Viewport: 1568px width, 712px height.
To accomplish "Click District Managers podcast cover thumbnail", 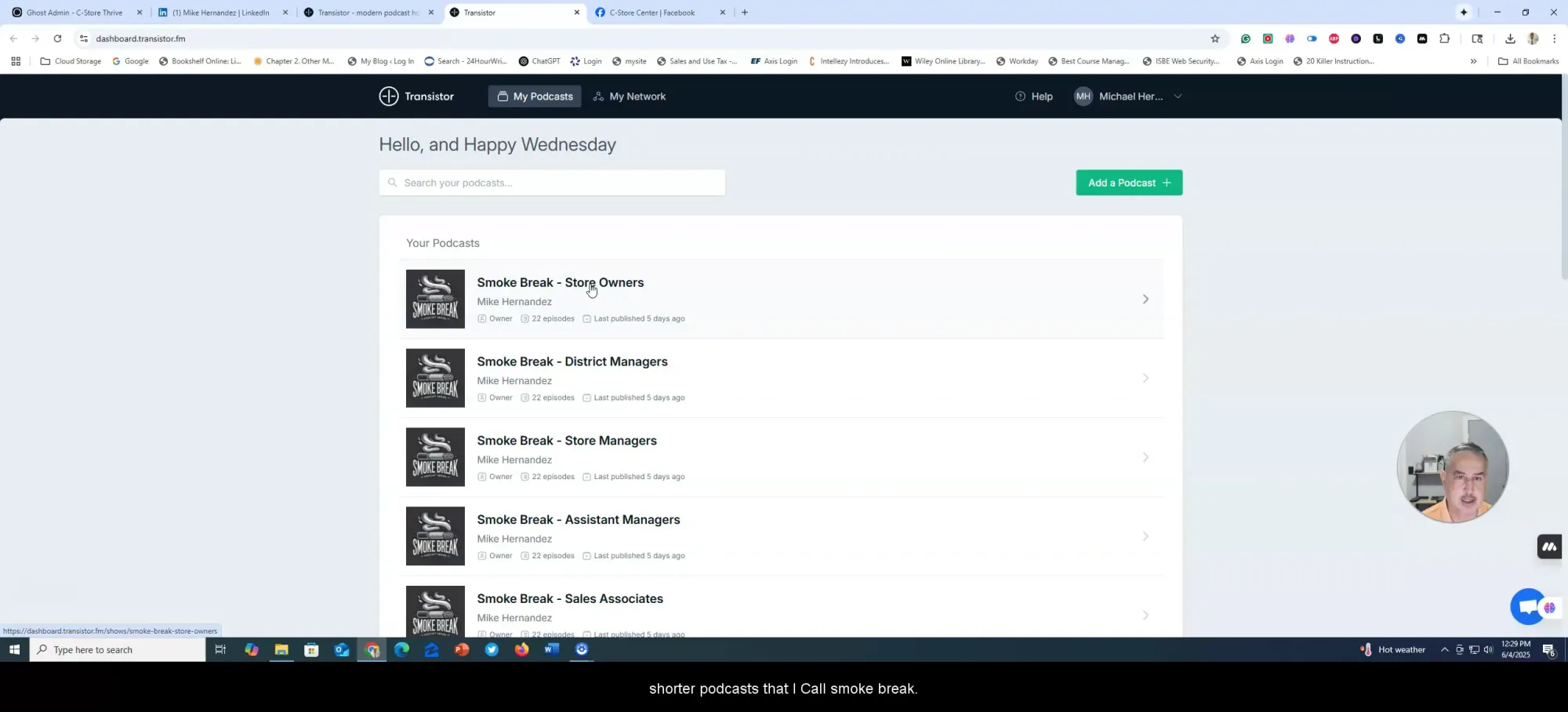I will 435,378.
